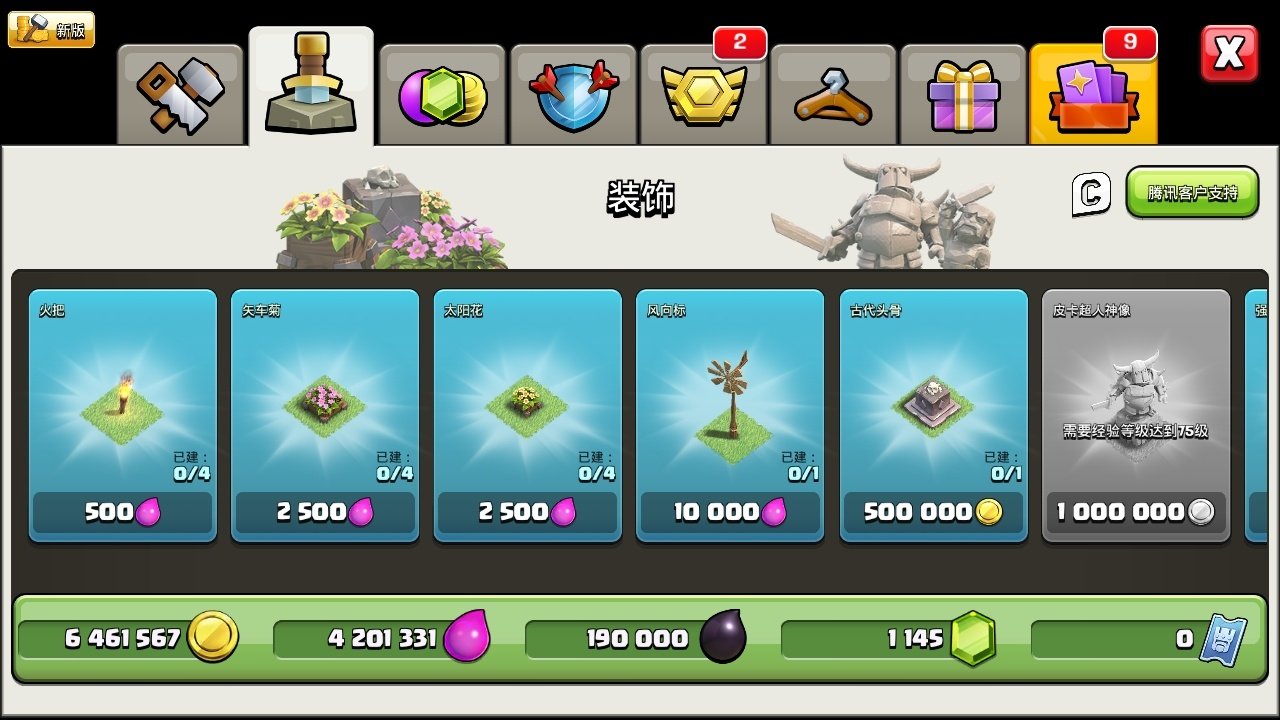Open the shield with arrows tab

coord(573,95)
